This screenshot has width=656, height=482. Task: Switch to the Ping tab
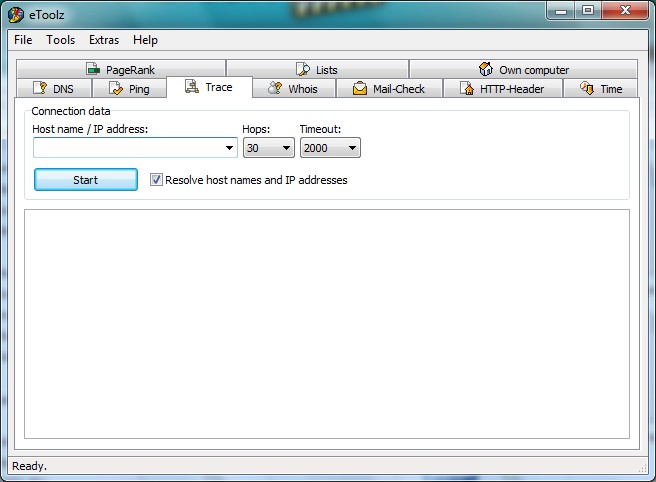[129, 88]
